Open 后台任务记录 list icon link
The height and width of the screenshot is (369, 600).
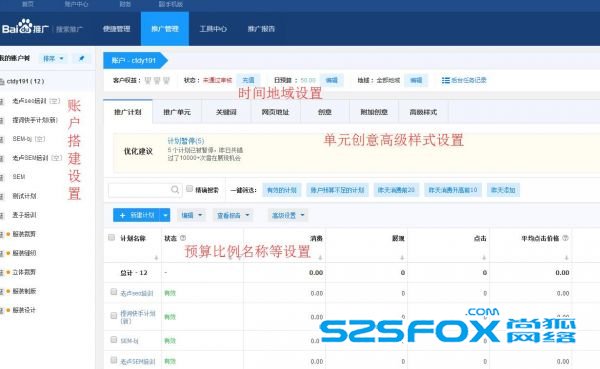click(464, 80)
